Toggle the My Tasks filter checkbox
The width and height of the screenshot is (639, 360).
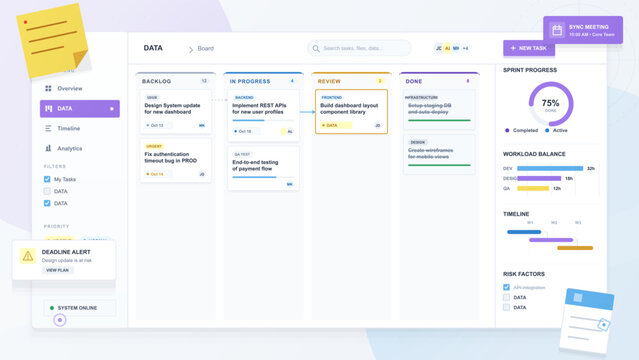tap(47, 179)
